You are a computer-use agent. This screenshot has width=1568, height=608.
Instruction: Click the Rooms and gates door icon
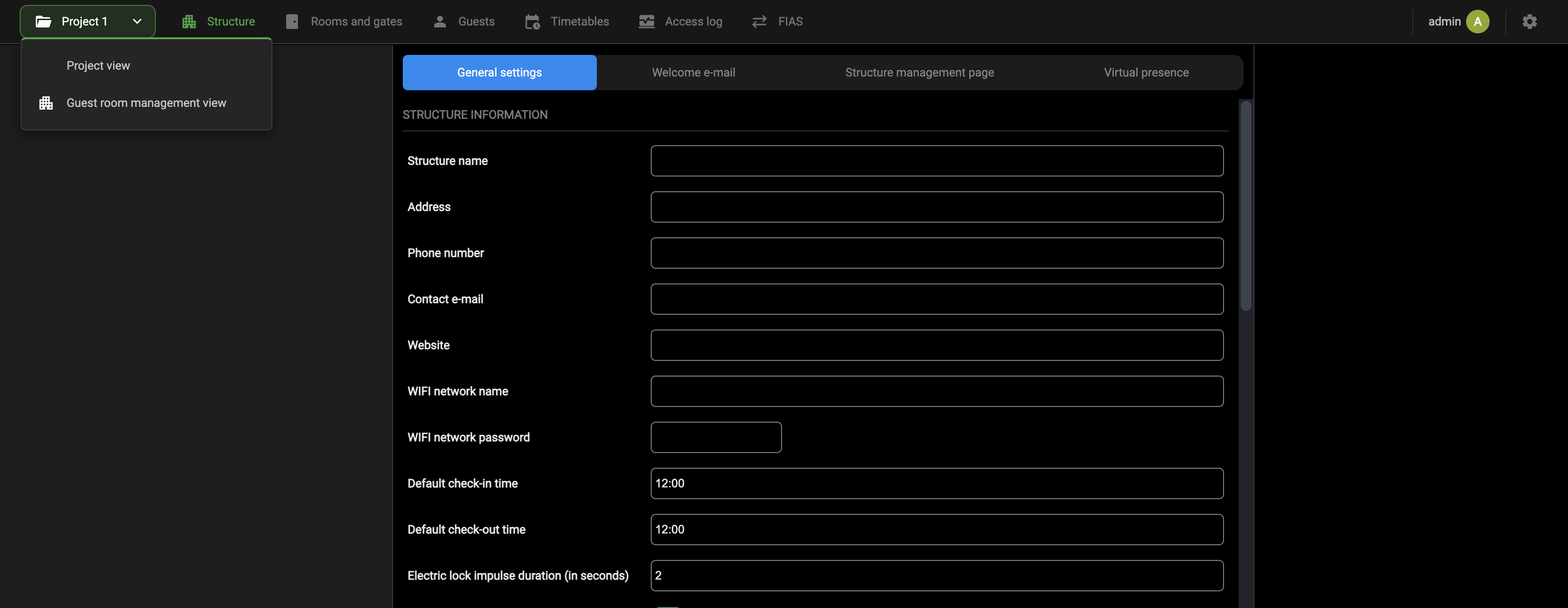292,21
